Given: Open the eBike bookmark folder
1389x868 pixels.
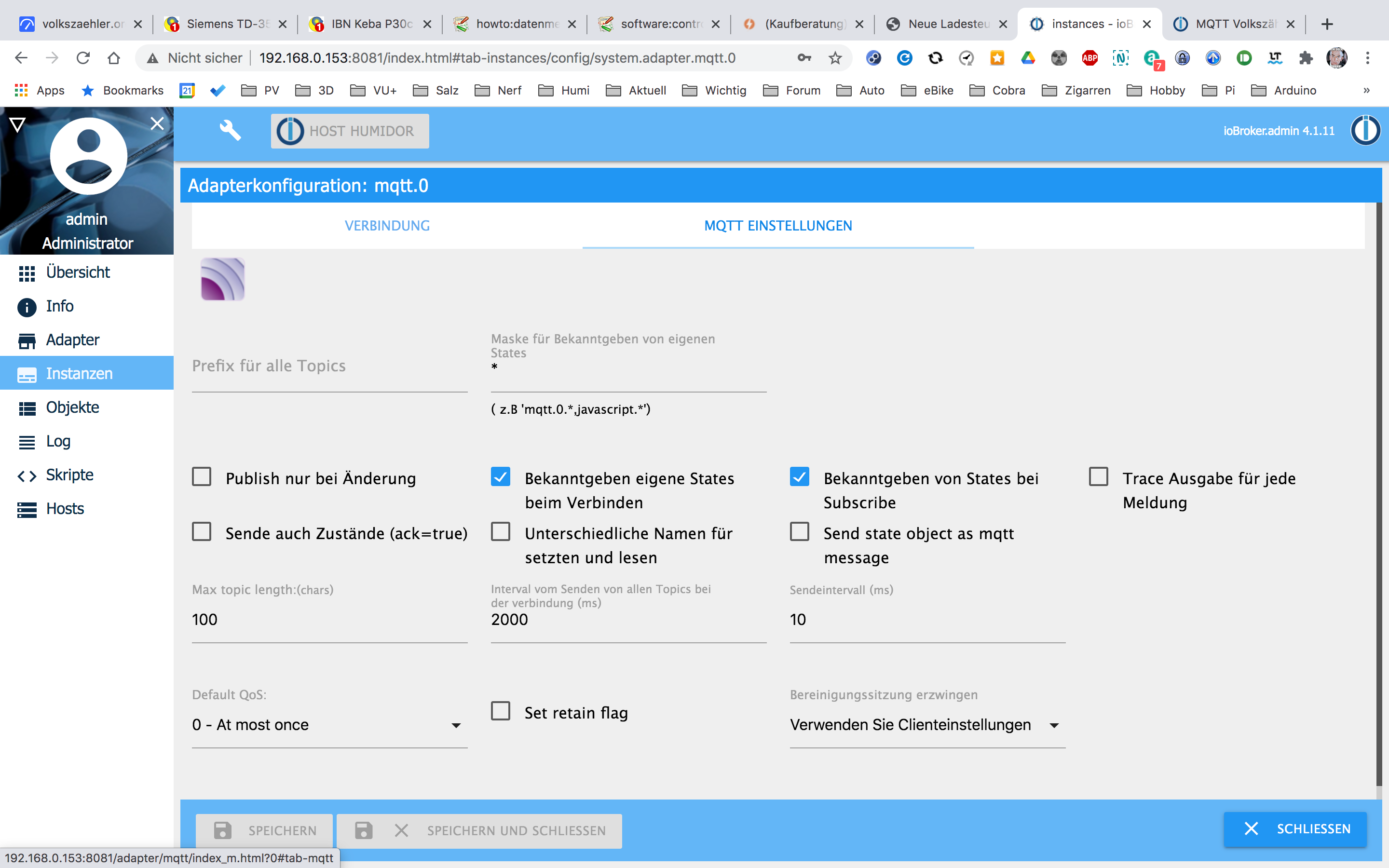Looking at the screenshot, I should [927, 90].
